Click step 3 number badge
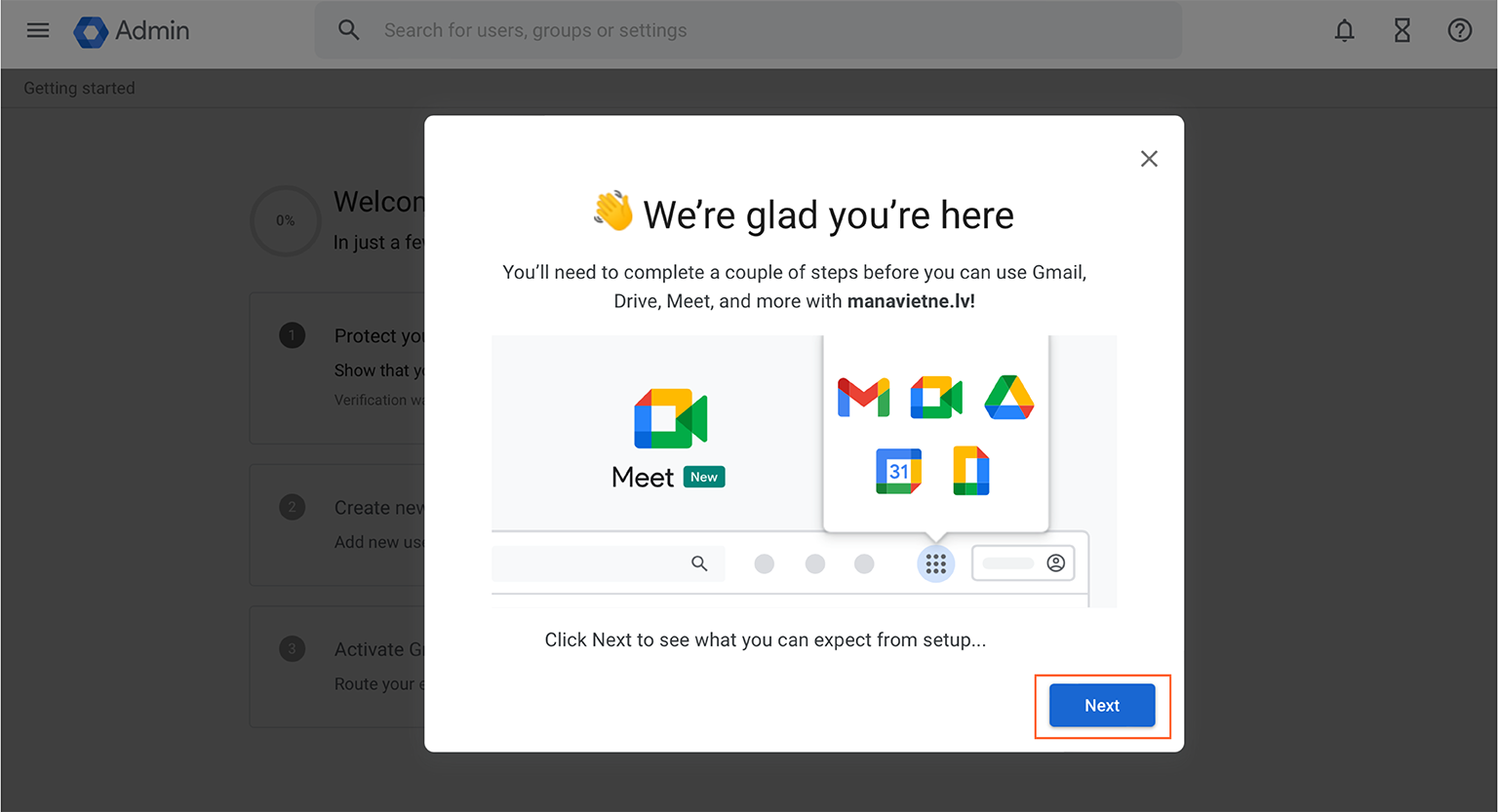 293,649
